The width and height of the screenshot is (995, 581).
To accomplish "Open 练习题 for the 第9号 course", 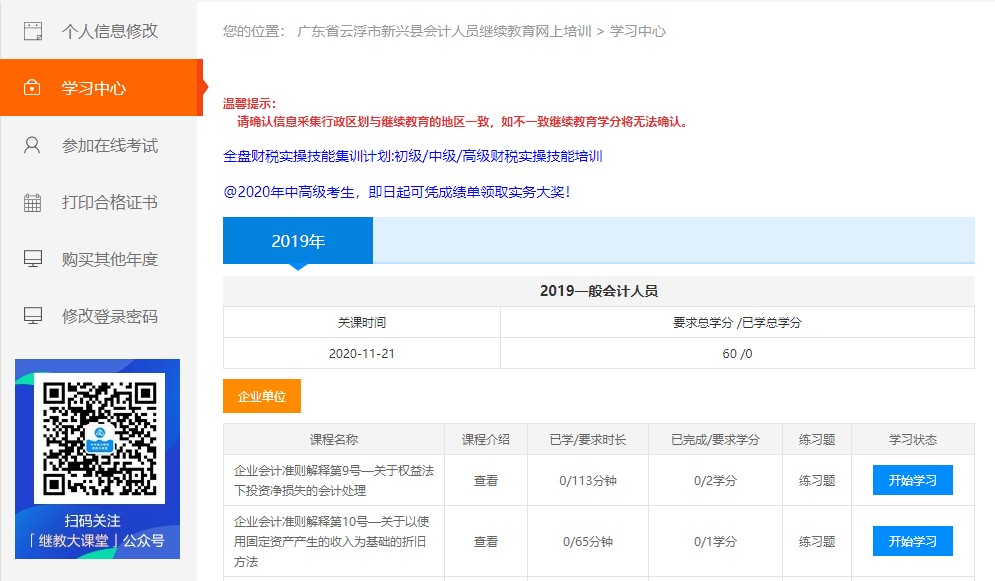I will (816, 480).
